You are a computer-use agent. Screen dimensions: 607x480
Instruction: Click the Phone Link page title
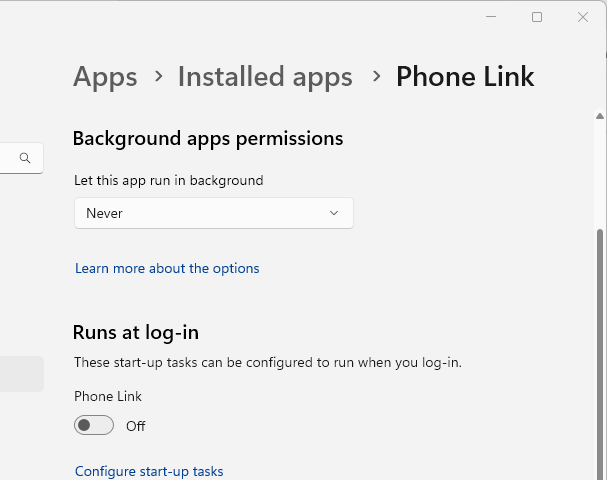pyautogui.click(x=465, y=77)
